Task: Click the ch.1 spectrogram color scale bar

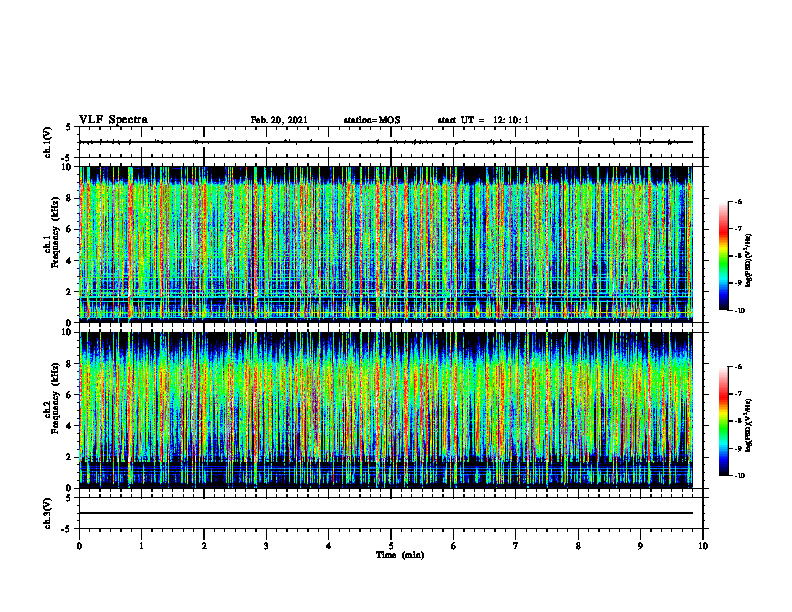Action: 723,256
